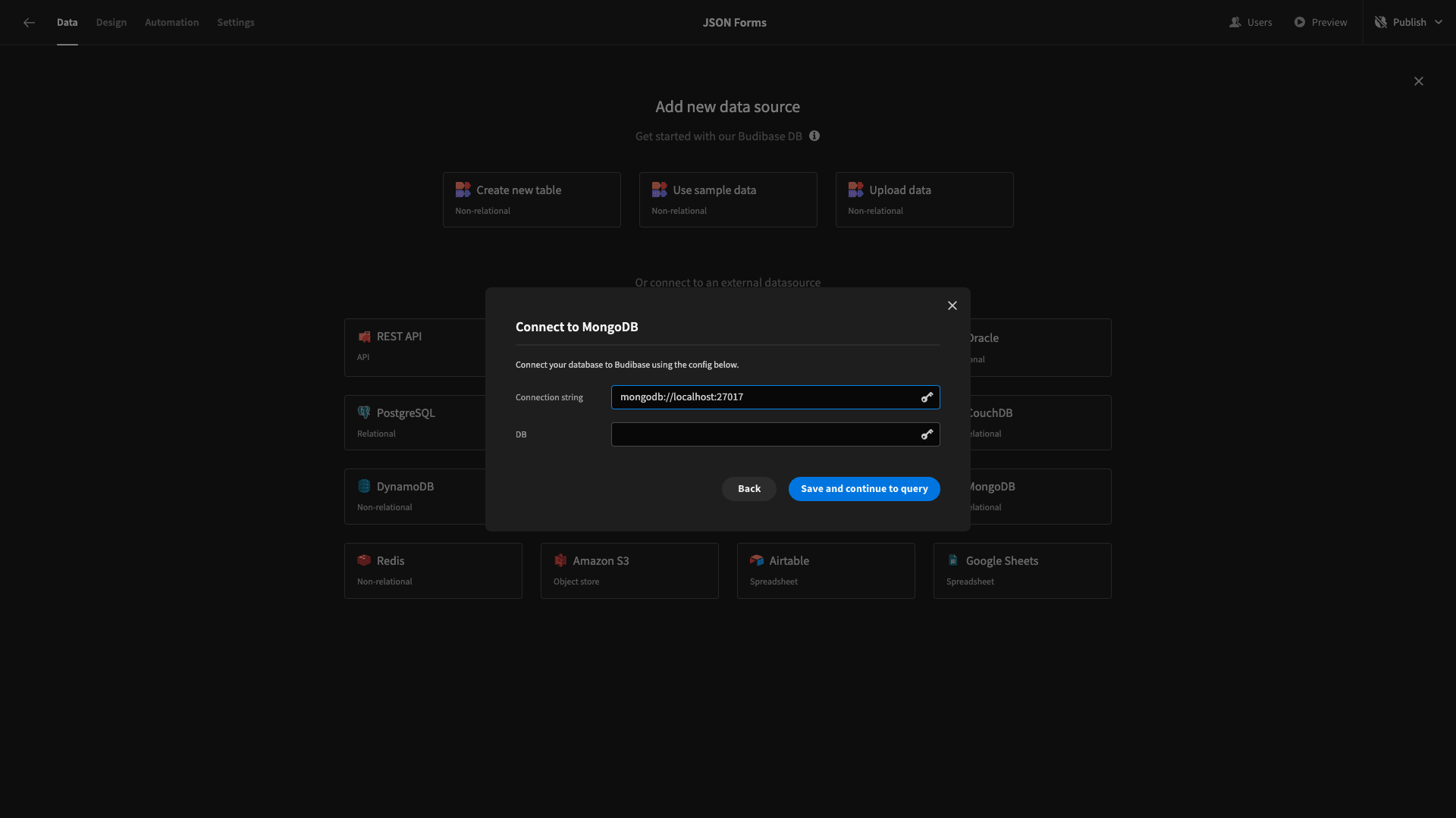Click Save and continue to query
Viewport: 1456px width, 818px height.
864,489
